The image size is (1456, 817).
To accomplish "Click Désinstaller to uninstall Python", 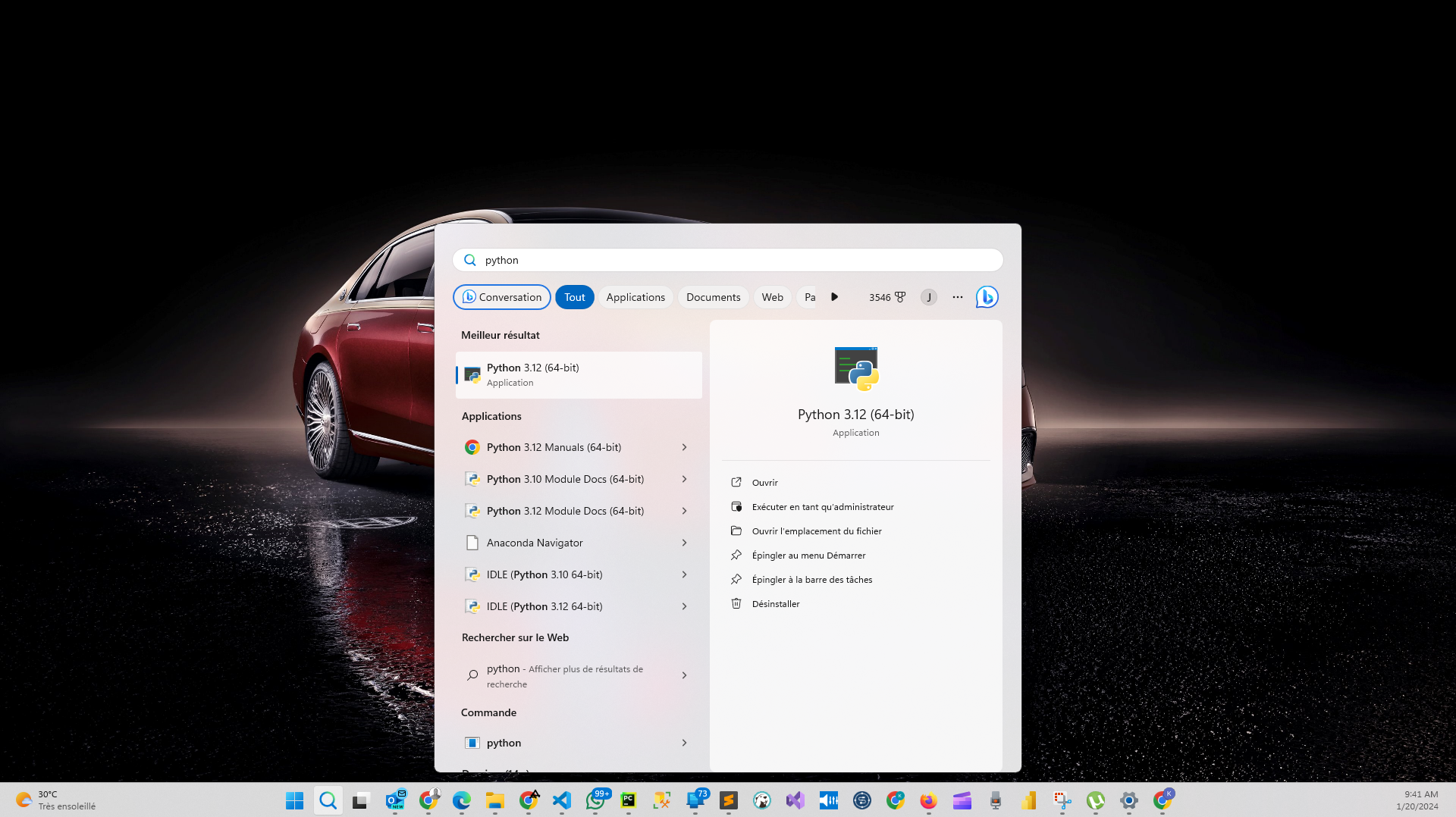I will pos(776,604).
